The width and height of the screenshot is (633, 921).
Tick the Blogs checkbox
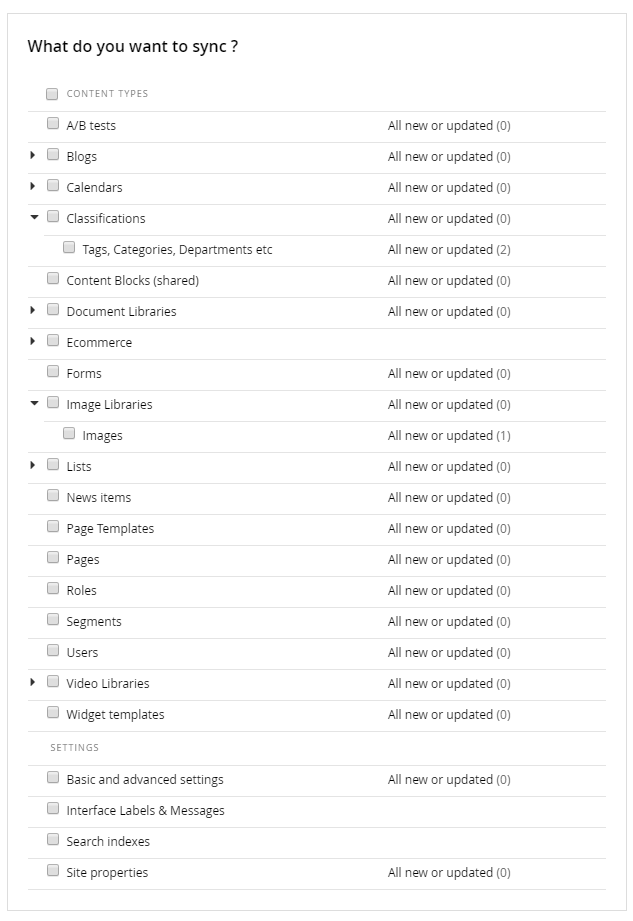pyautogui.click(x=53, y=155)
